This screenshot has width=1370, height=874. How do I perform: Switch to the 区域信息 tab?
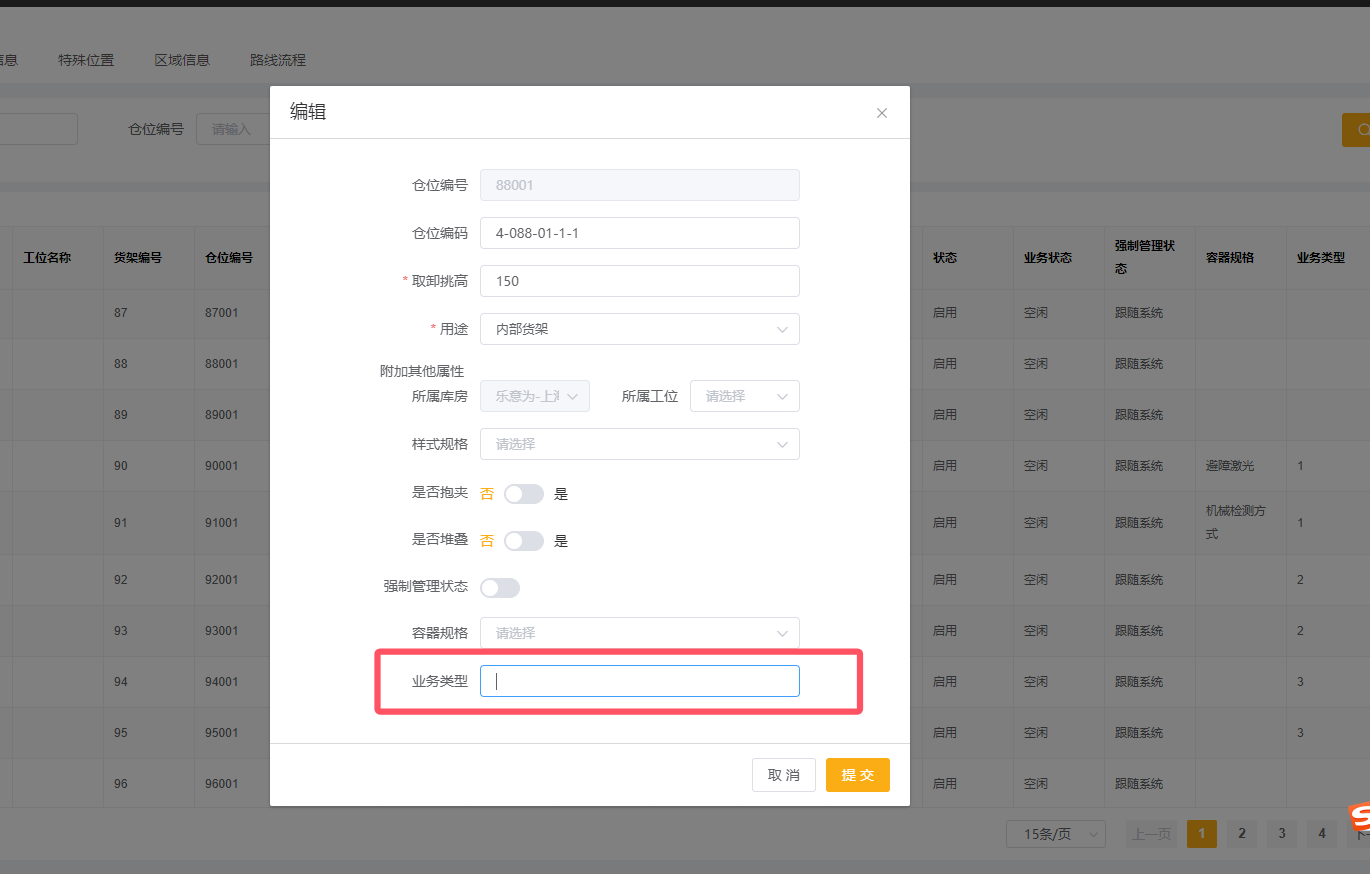point(182,60)
